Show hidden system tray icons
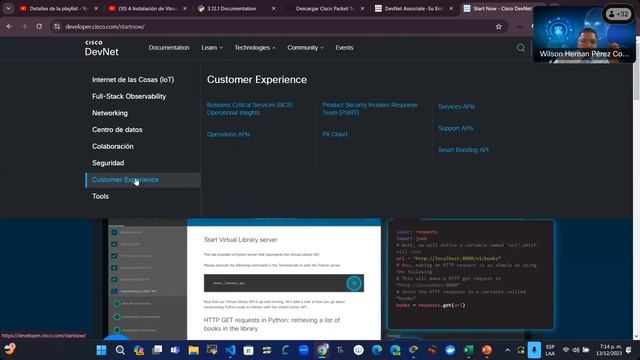 pyautogui.click(x=507, y=350)
